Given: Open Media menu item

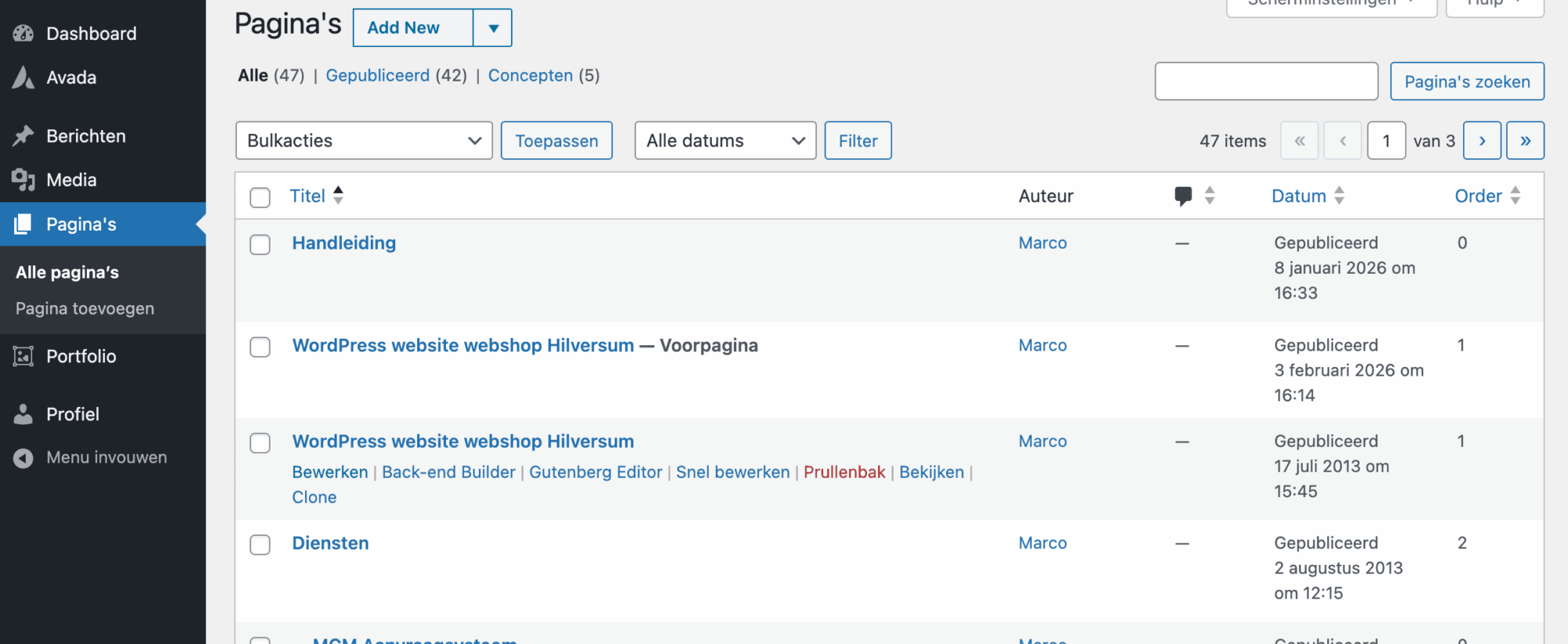Looking at the screenshot, I should [x=71, y=180].
